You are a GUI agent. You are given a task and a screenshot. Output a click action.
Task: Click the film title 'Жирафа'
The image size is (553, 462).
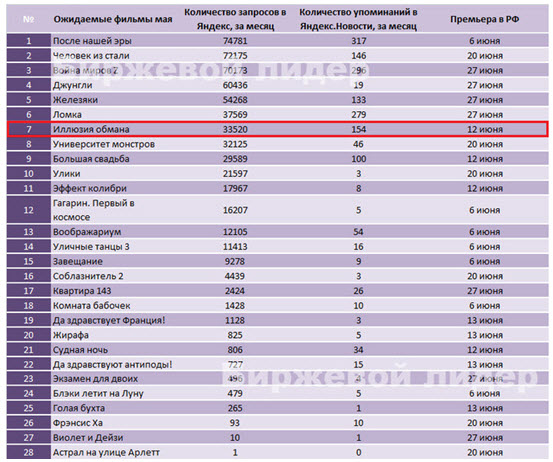[71, 335]
